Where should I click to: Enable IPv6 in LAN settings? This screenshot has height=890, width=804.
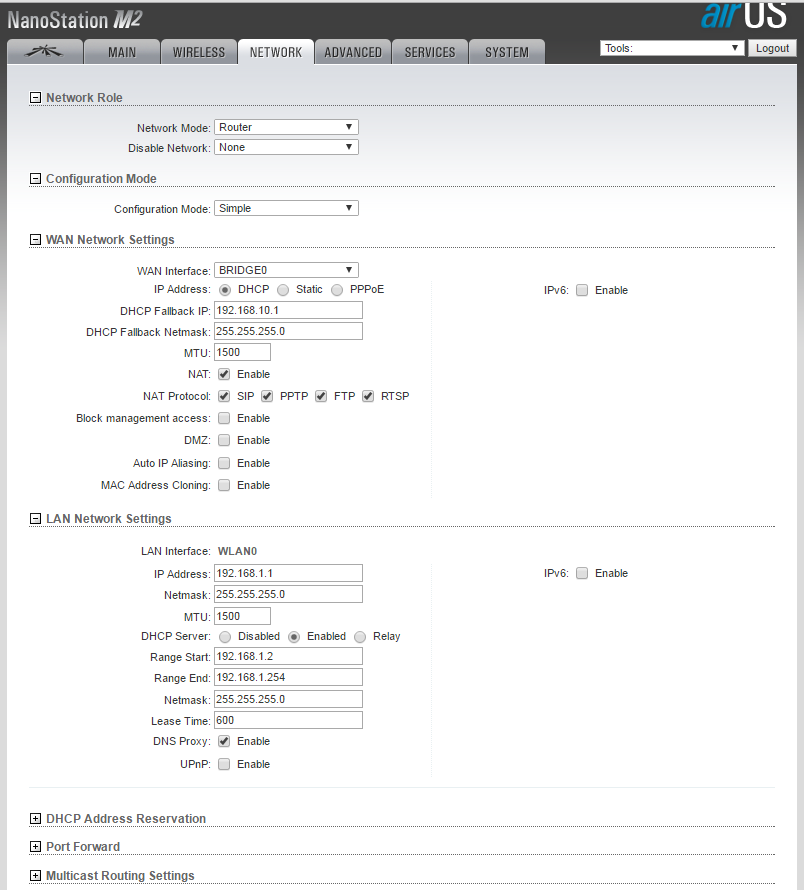pyautogui.click(x=582, y=573)
